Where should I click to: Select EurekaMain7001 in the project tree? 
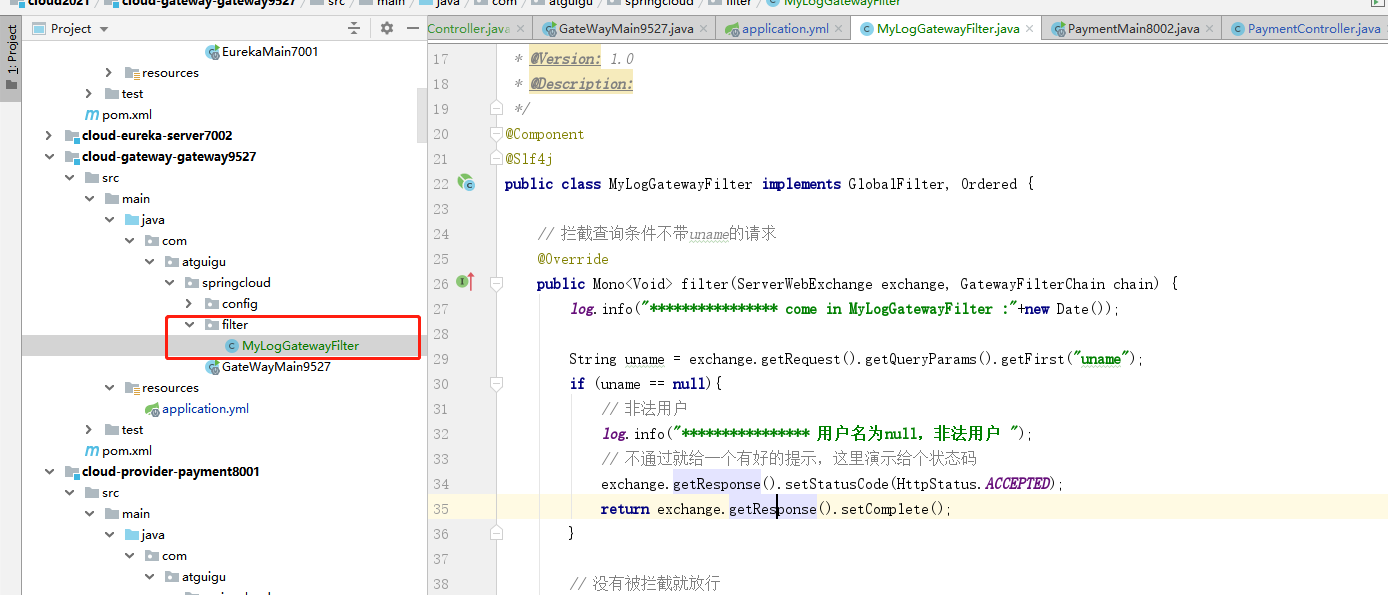270,52
